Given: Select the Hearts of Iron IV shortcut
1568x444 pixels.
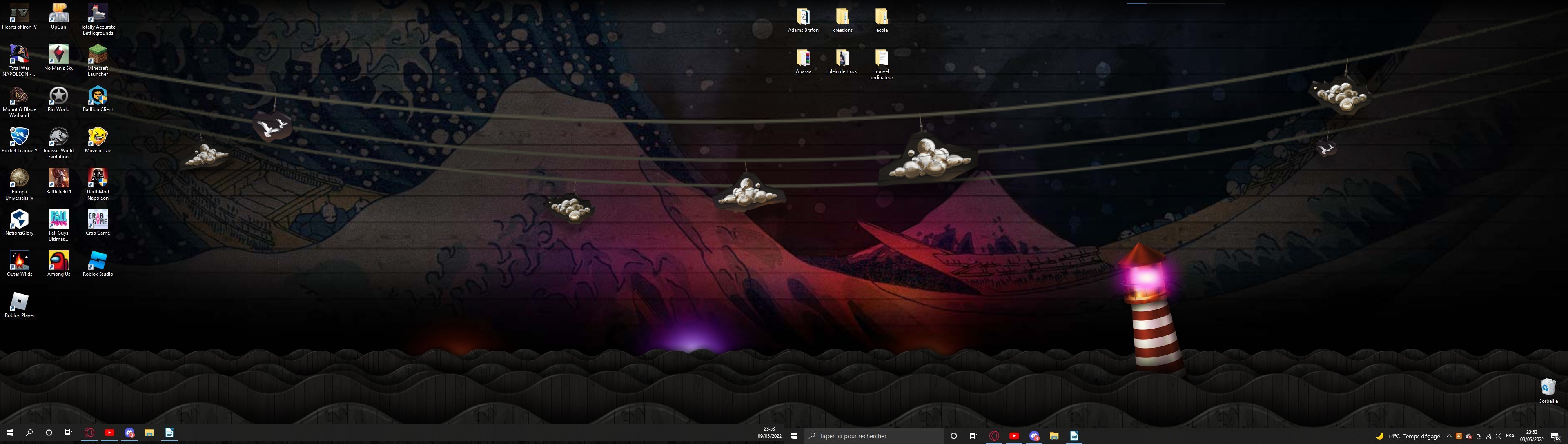Looking at the screenshot, I should tap(19, 15).
